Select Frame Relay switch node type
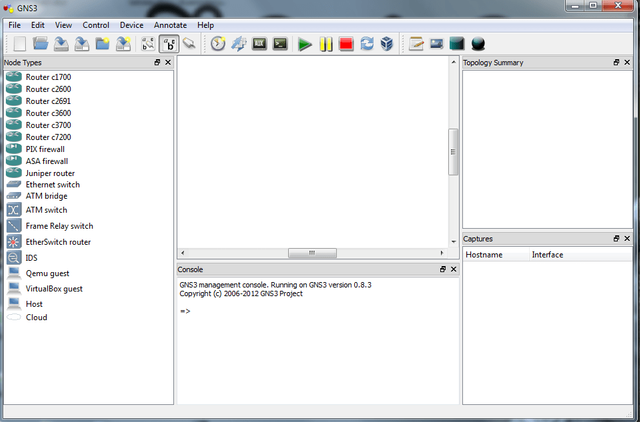The image size is (640, 422). pos(50,226)
